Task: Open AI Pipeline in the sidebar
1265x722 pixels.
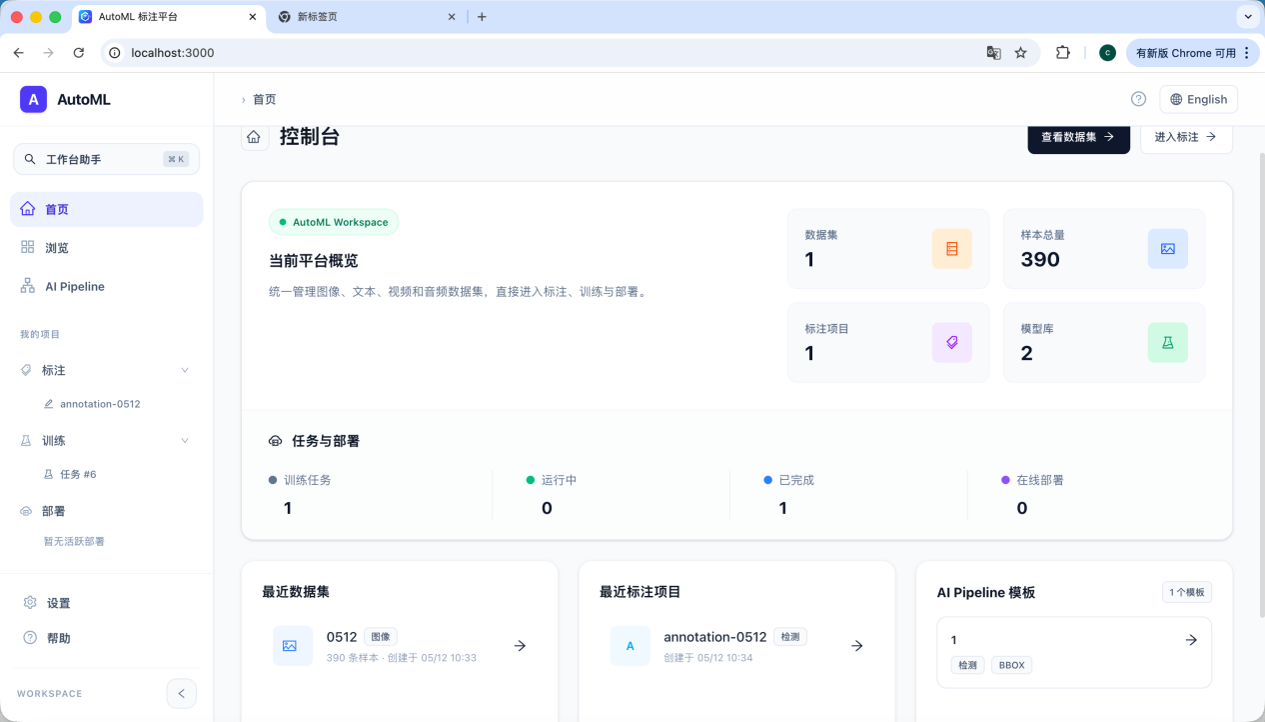Action: click(106, 286)
